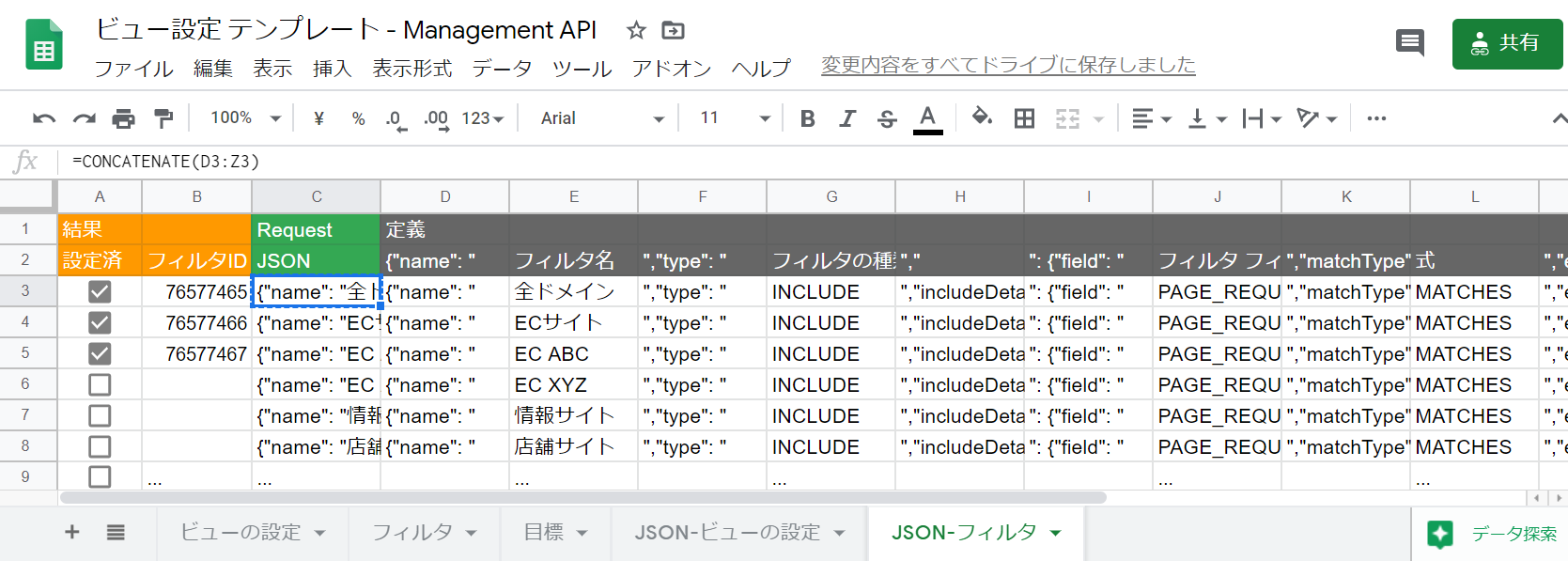The image size is (1568, 561).
Task: Add a new sheet
Action: pos(72,532)
